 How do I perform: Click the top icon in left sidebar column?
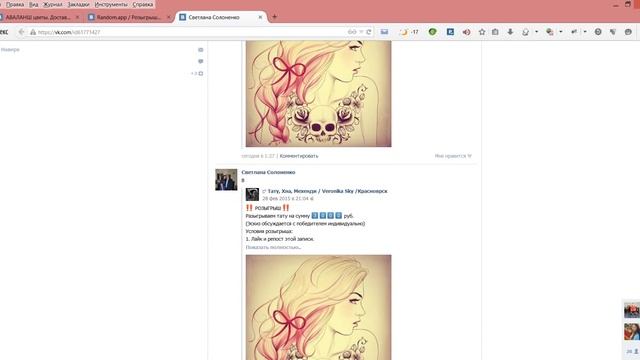point(200,50)
